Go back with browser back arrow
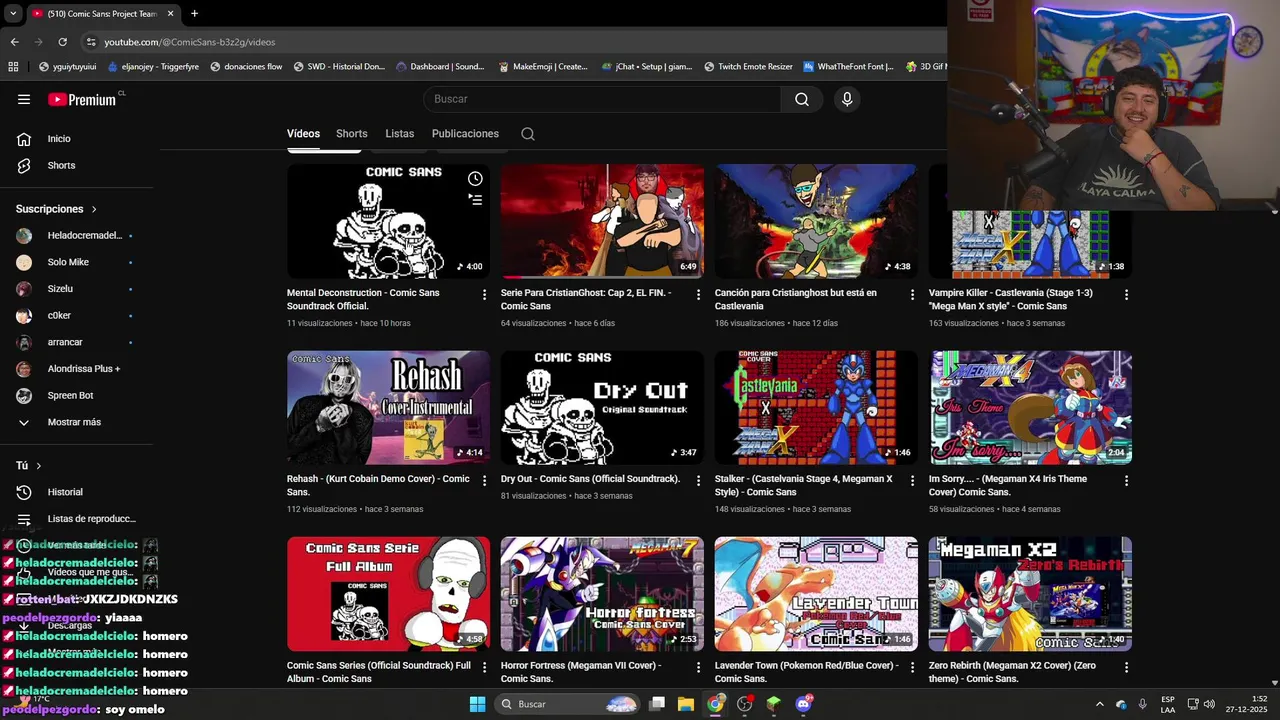This screenshot has width=1280, height=720. [x=14, y=42]
